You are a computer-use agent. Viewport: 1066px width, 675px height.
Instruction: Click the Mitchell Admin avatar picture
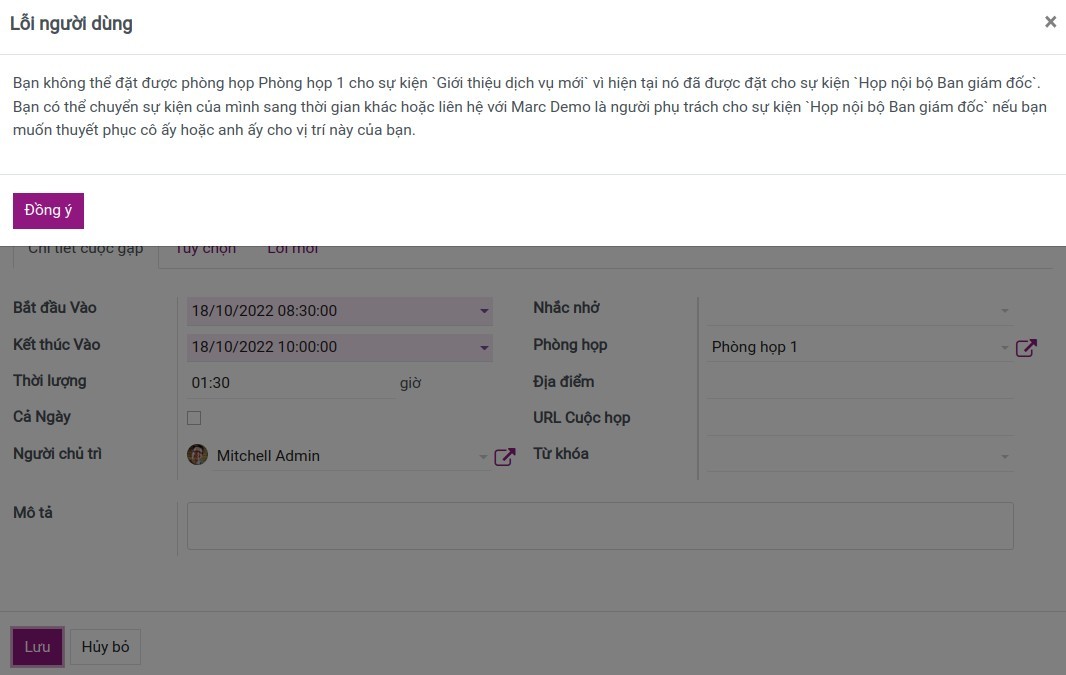[197, 455]
